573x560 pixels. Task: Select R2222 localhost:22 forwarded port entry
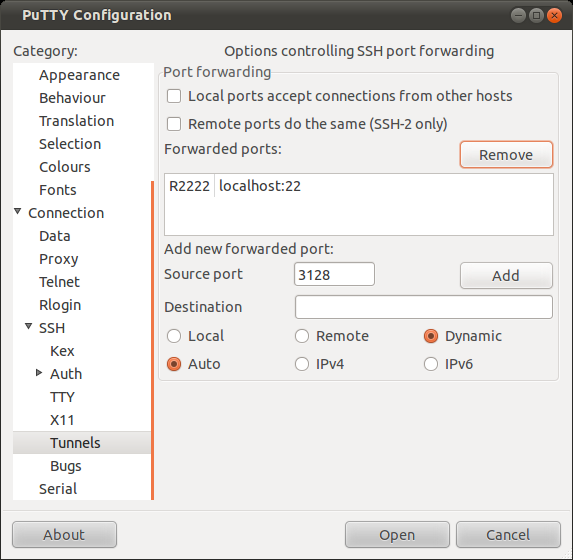coord(359,186)
